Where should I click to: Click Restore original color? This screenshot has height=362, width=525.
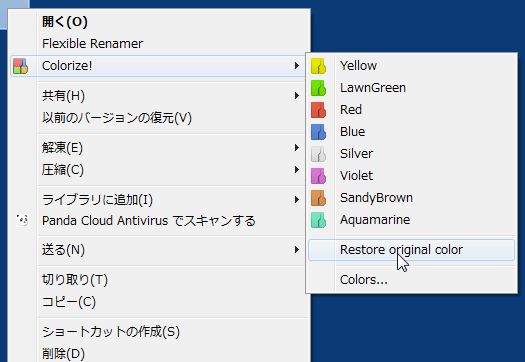411,250
